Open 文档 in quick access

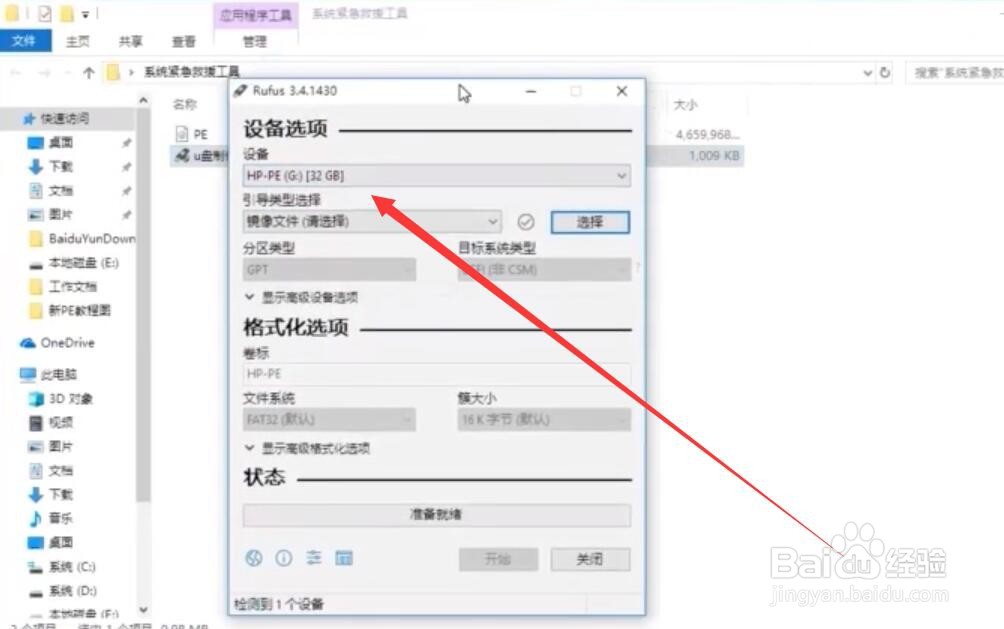point(60,191)
